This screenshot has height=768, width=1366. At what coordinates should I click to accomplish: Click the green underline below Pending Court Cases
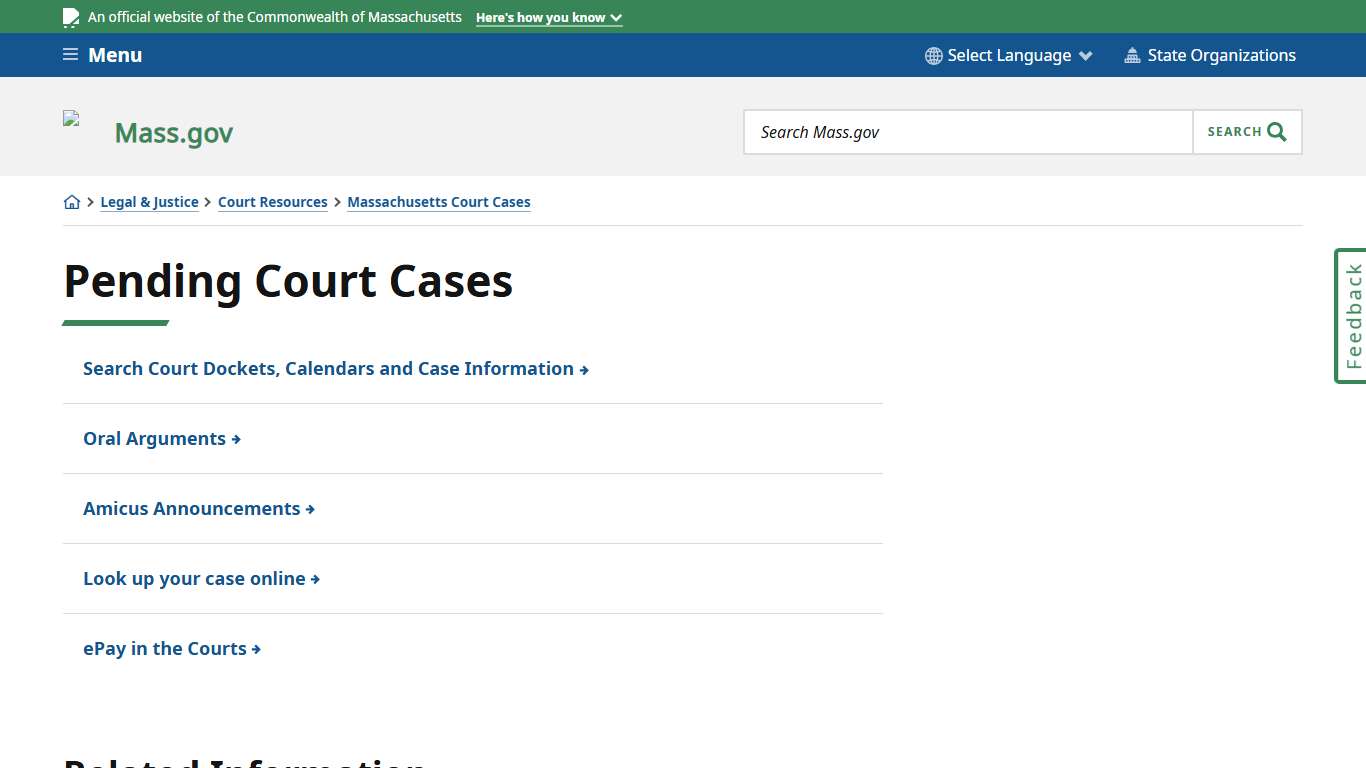click(x=115, y=320)
